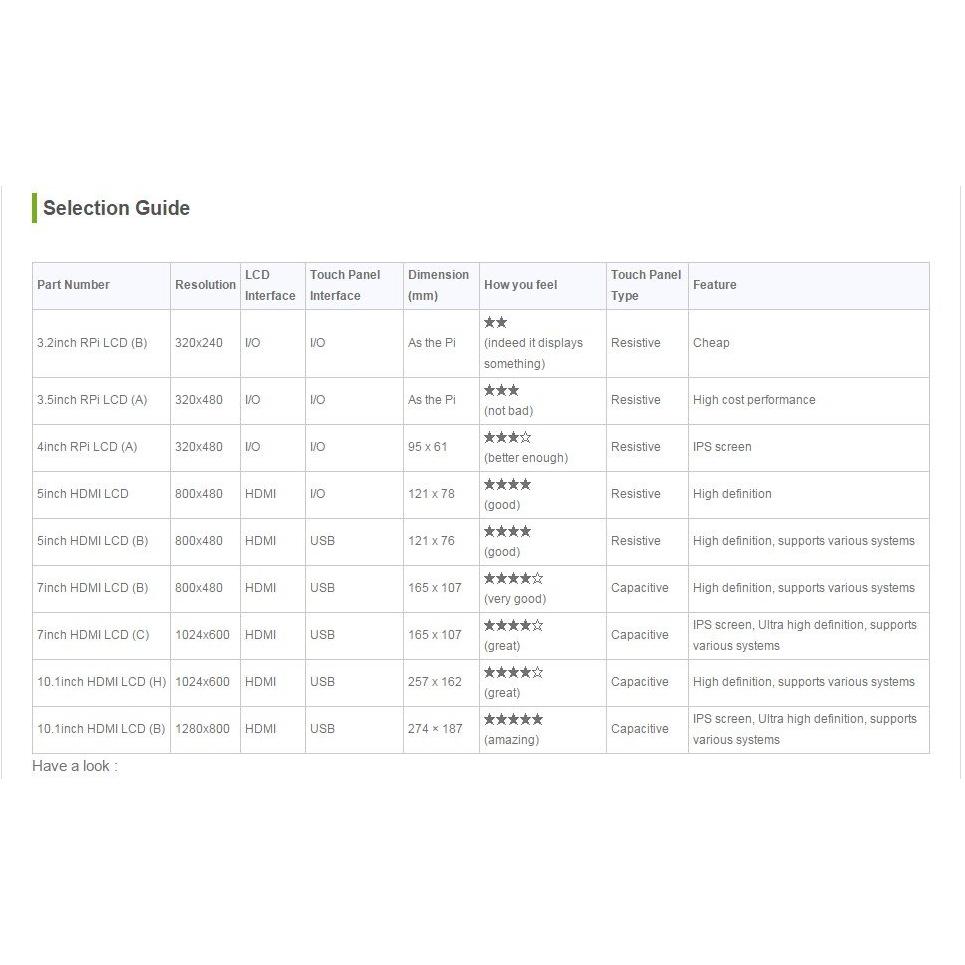Click the 257 x 162 dimension value
Viewport: 965px width, 965px height.
point(434,682)
